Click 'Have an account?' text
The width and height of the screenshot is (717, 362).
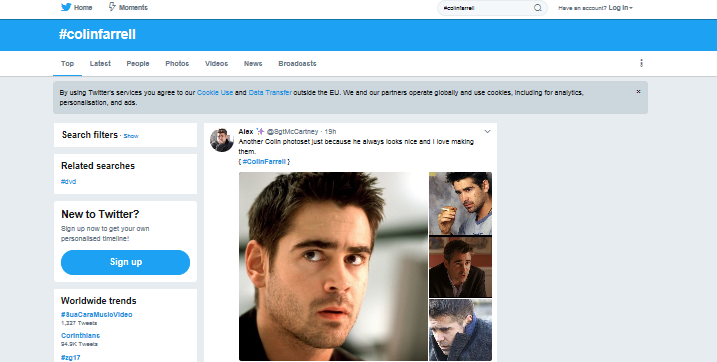582,8
